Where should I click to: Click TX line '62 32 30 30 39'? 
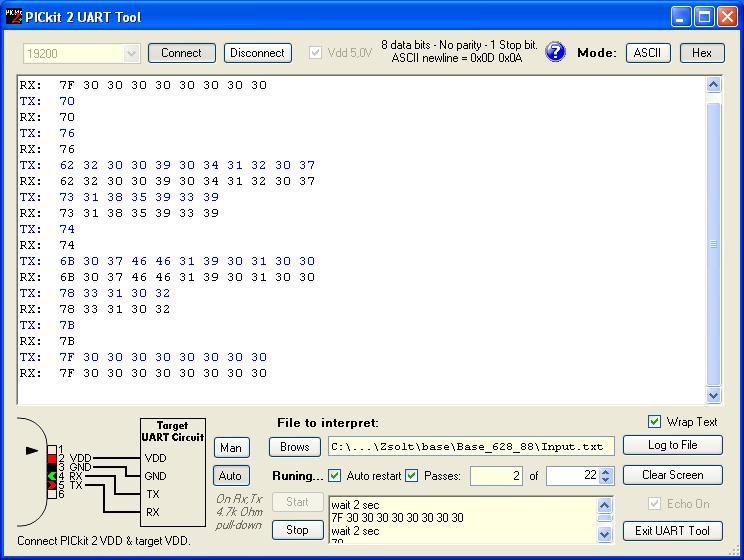point(167,165)
